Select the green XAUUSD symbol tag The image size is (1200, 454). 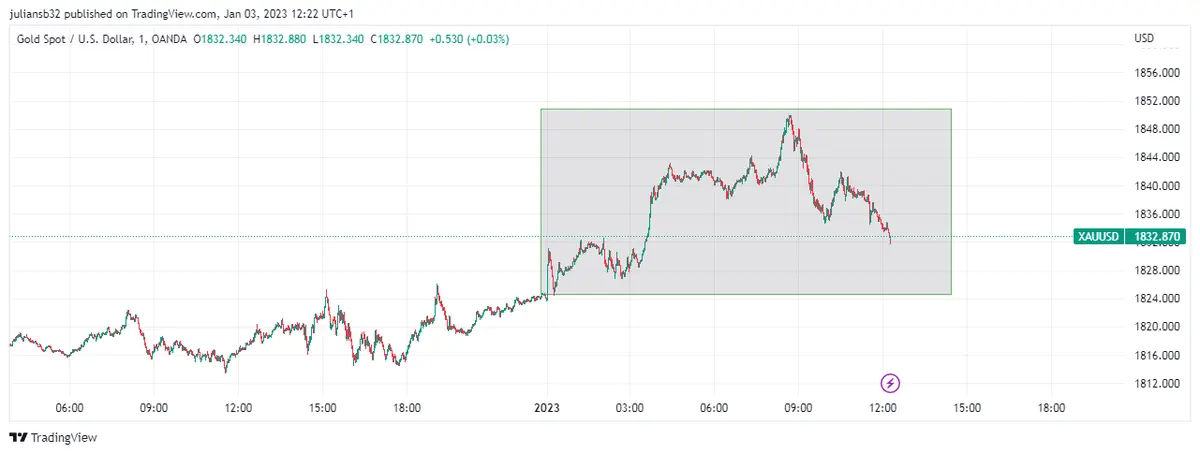tap(1097, 237)
